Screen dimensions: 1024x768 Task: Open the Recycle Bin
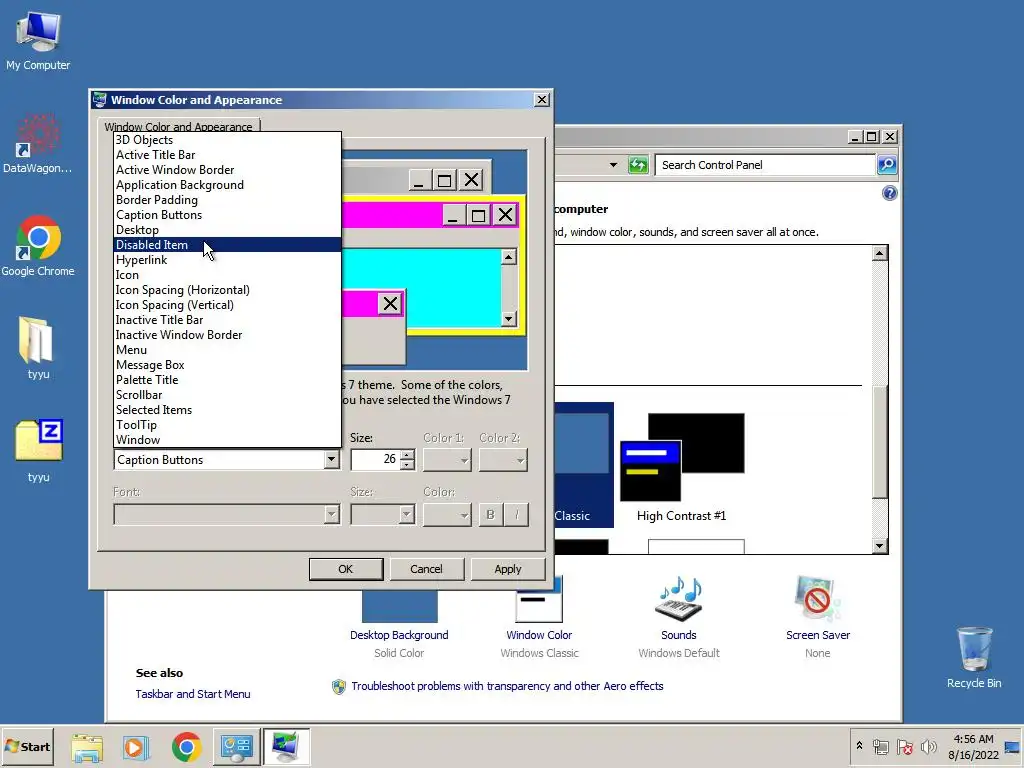(x=974, y=657)
